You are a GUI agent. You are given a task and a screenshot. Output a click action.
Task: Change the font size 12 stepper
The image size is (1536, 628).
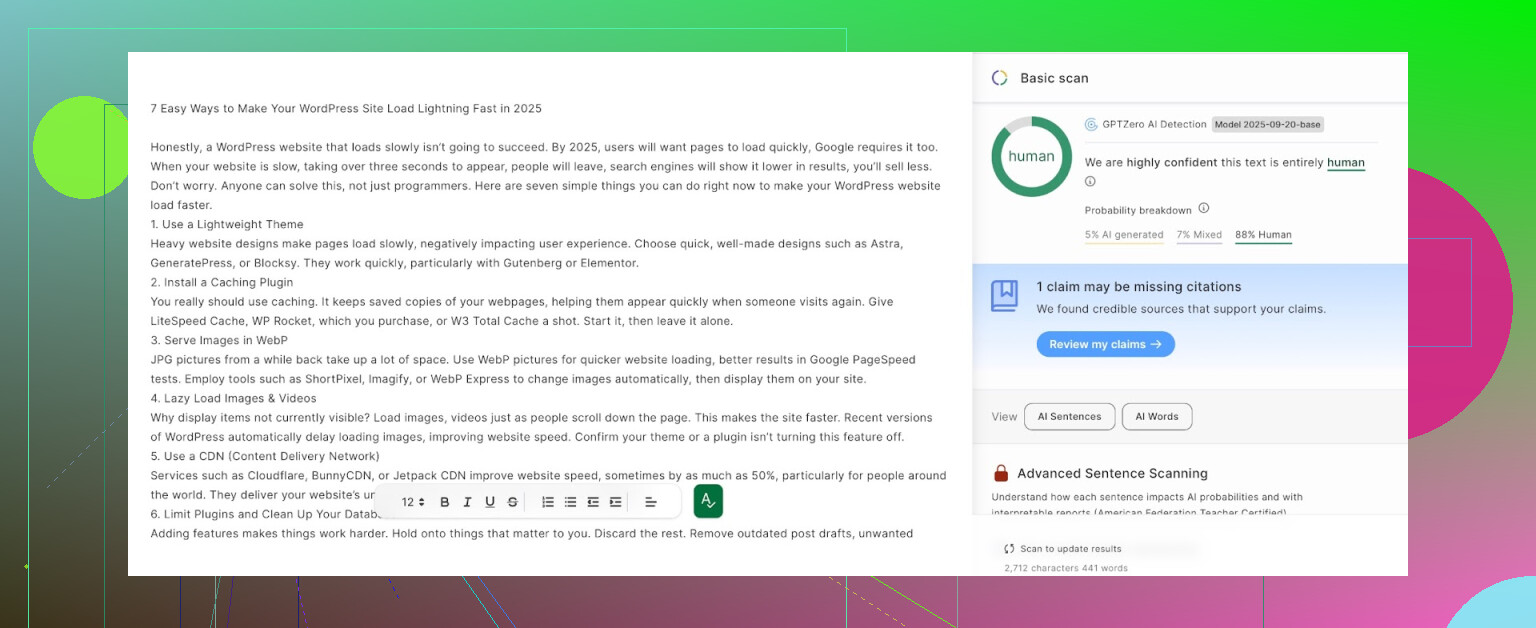coord(413,502)
